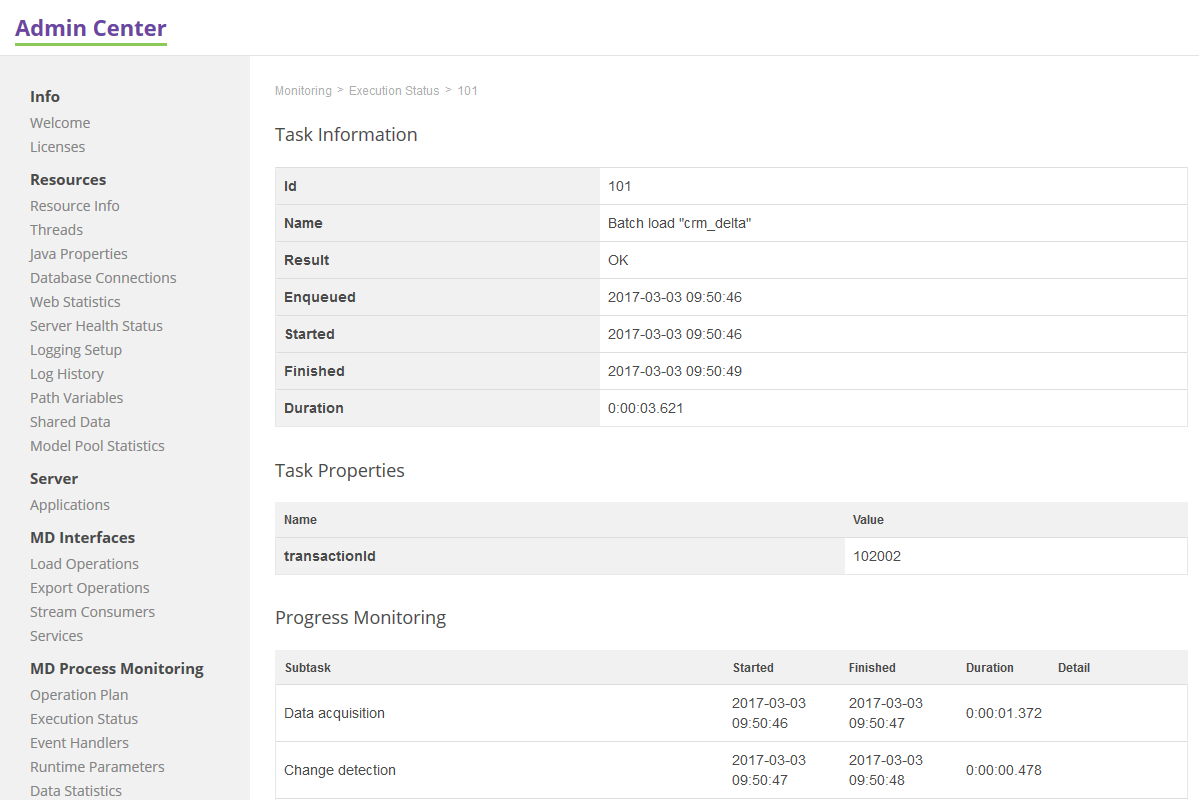Select Threads in Resources section
Viewport: 1199px width, 800px height.
56,230
